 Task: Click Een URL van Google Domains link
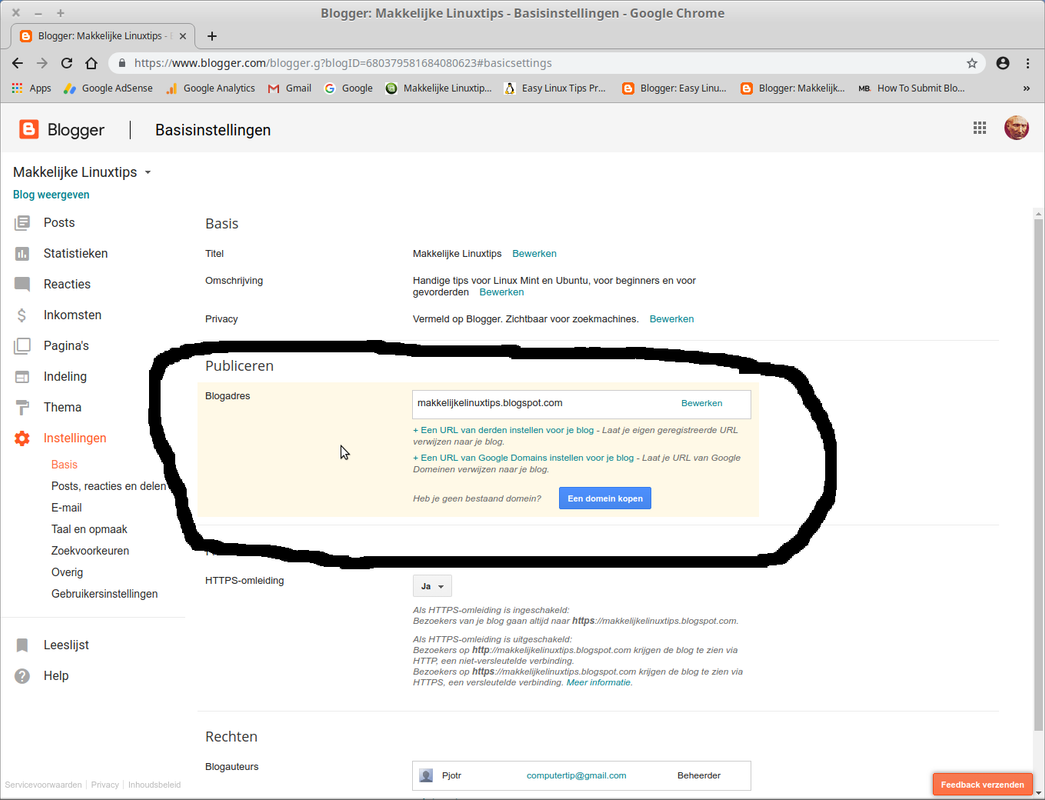point(523,458)
